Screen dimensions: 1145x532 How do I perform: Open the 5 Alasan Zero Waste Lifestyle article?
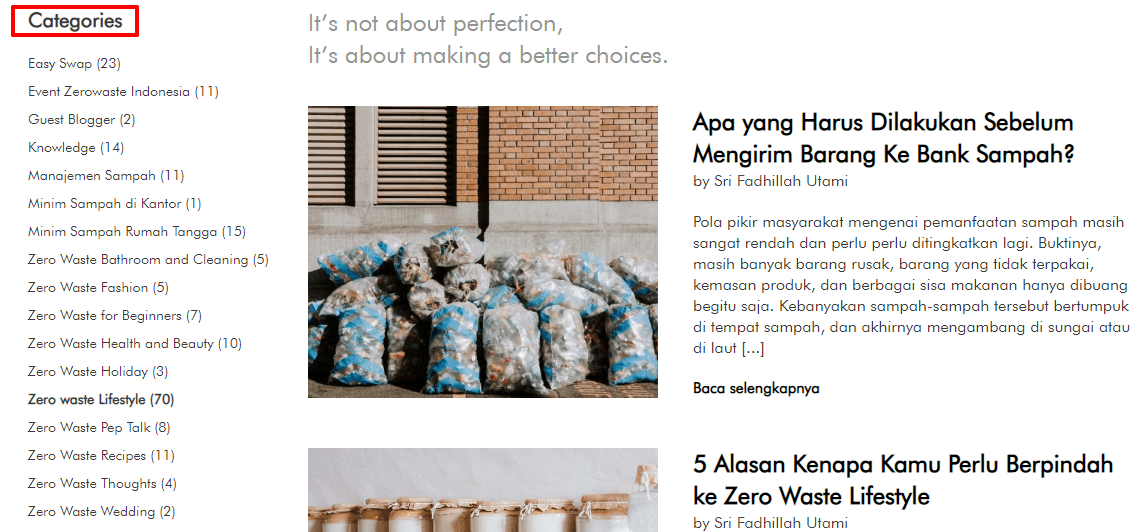tap(903, 480)
